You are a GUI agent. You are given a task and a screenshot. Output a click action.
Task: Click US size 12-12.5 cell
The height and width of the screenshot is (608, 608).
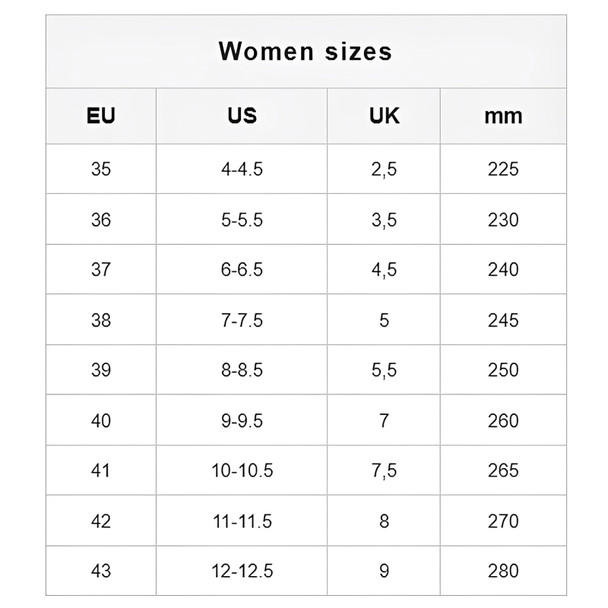pos(242,571)
